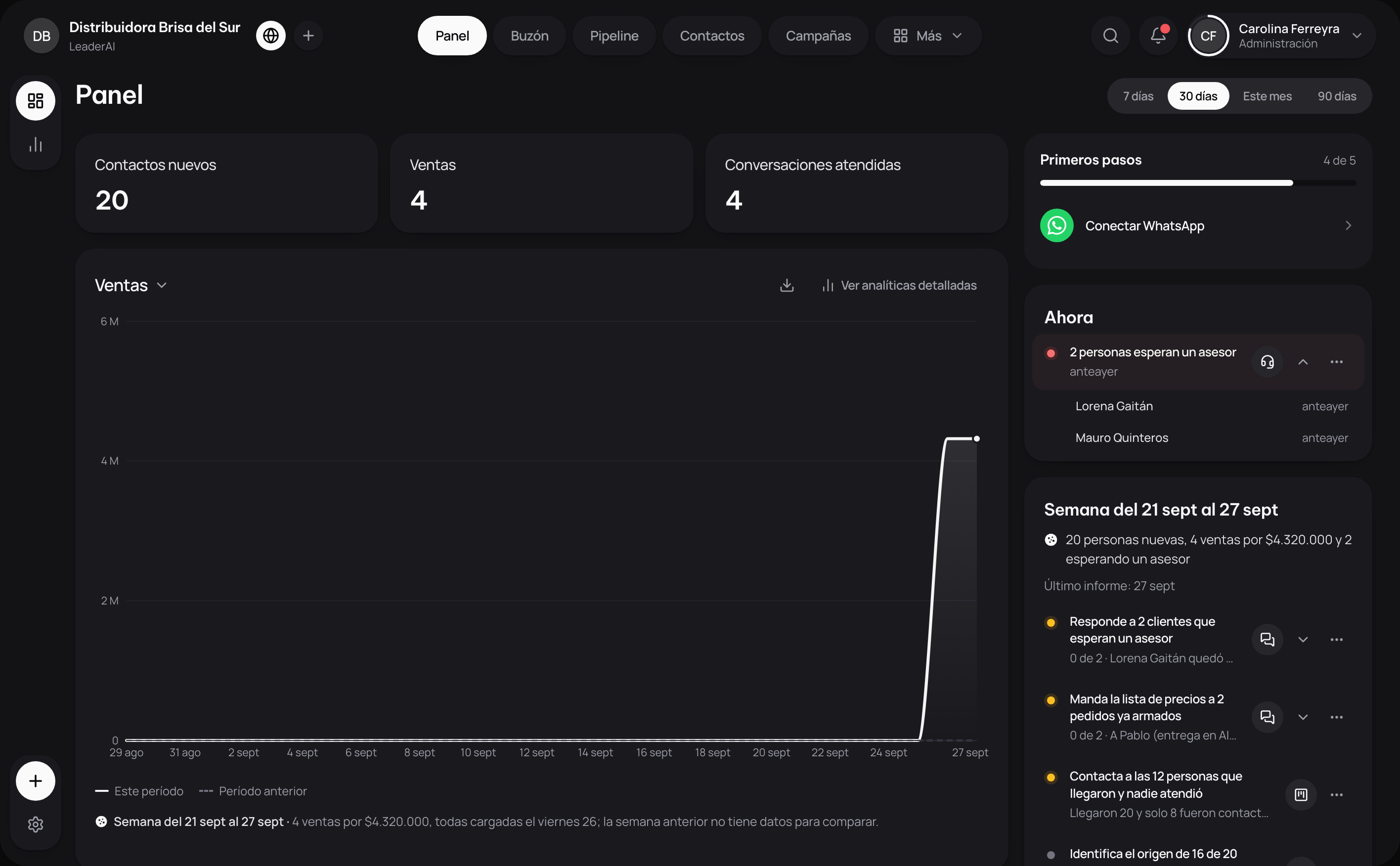Open chat icon for lista de precios task
The image size is (1400, 866).
coord(1267,717)
